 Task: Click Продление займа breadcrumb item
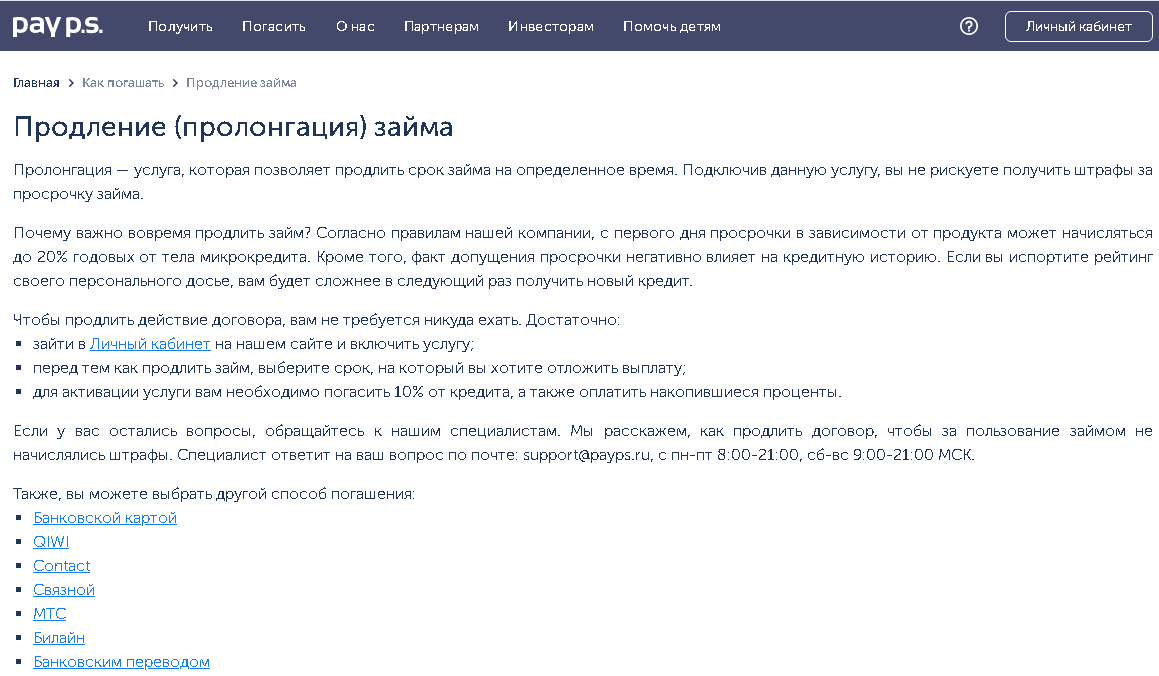coord(241,83)
